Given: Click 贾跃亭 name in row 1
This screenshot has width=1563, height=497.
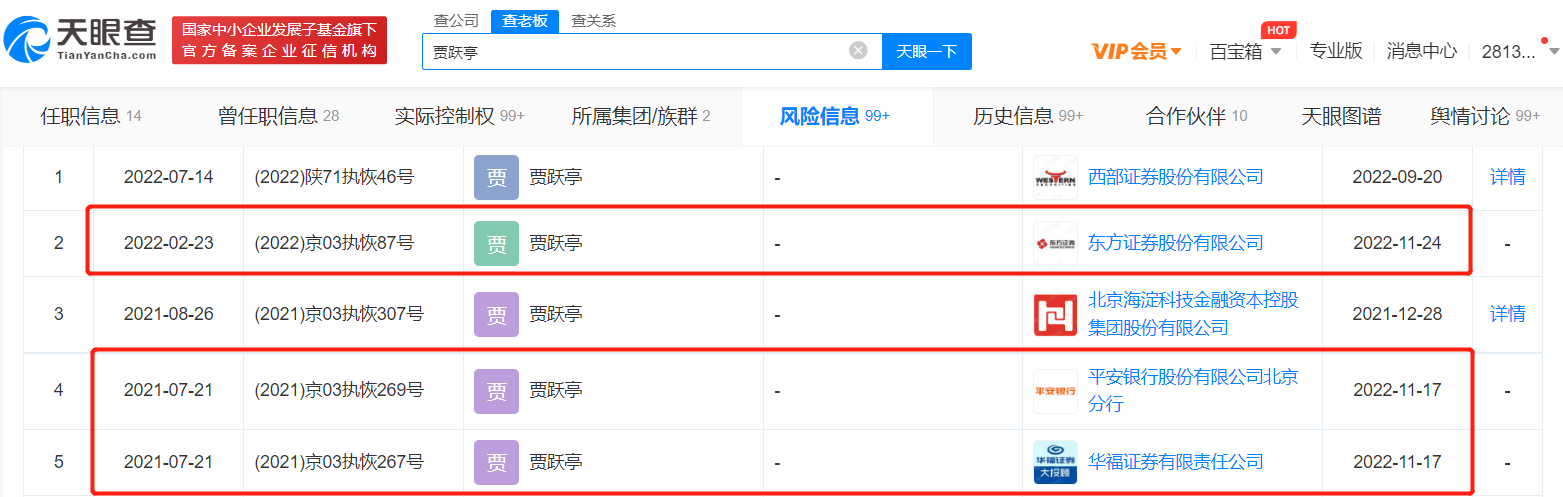Looking at the screenshot, I should click(x=556, y=177).
